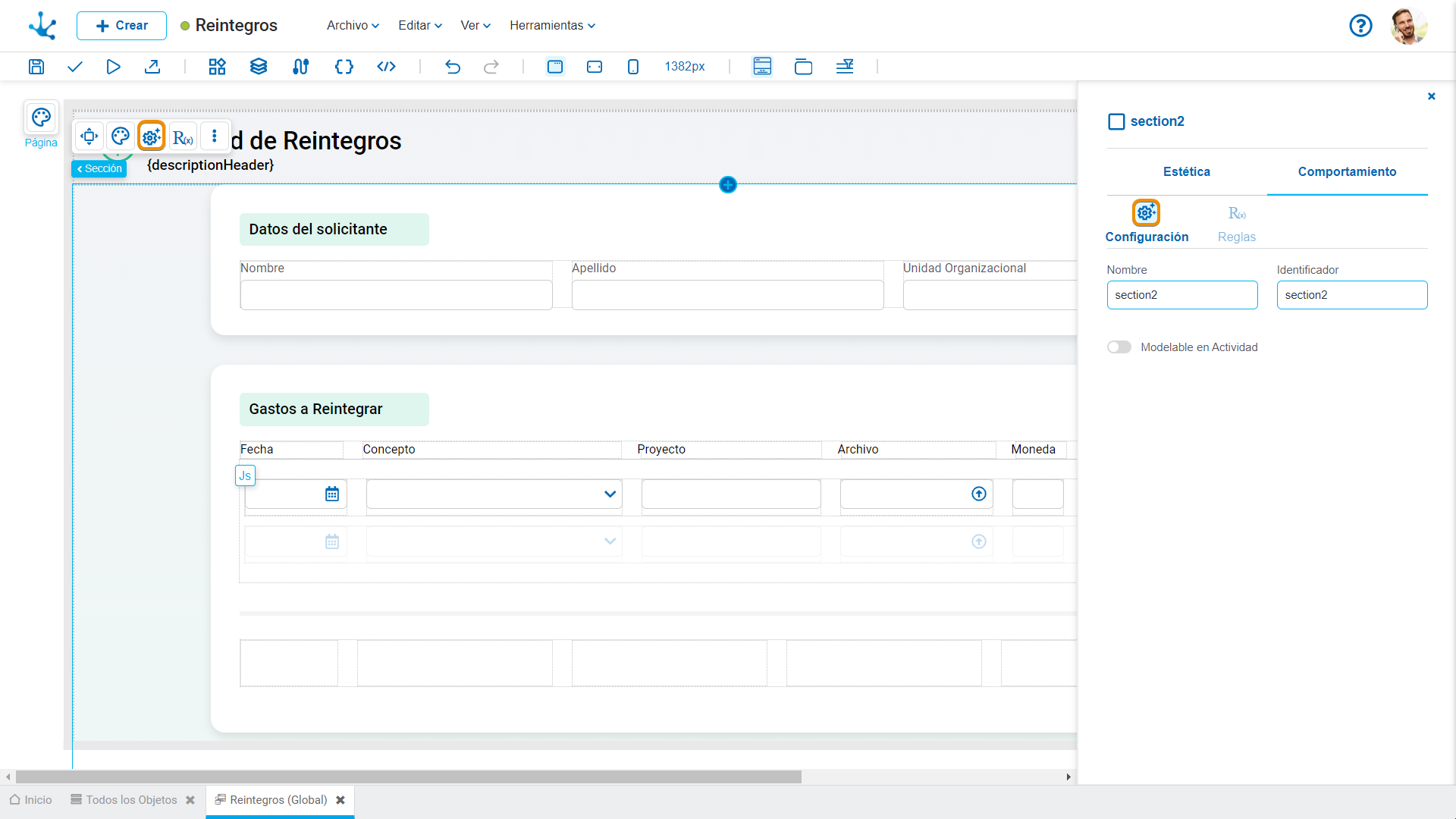Click the Save icon in toolbar
This screenshot has width=1456, height=819.
coord(36,67)
